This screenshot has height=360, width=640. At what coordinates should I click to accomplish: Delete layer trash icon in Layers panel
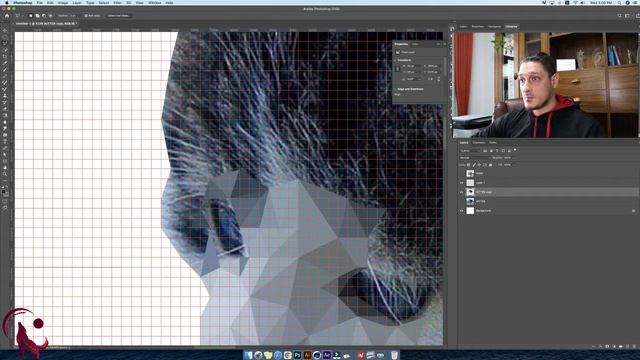point(635,346)
